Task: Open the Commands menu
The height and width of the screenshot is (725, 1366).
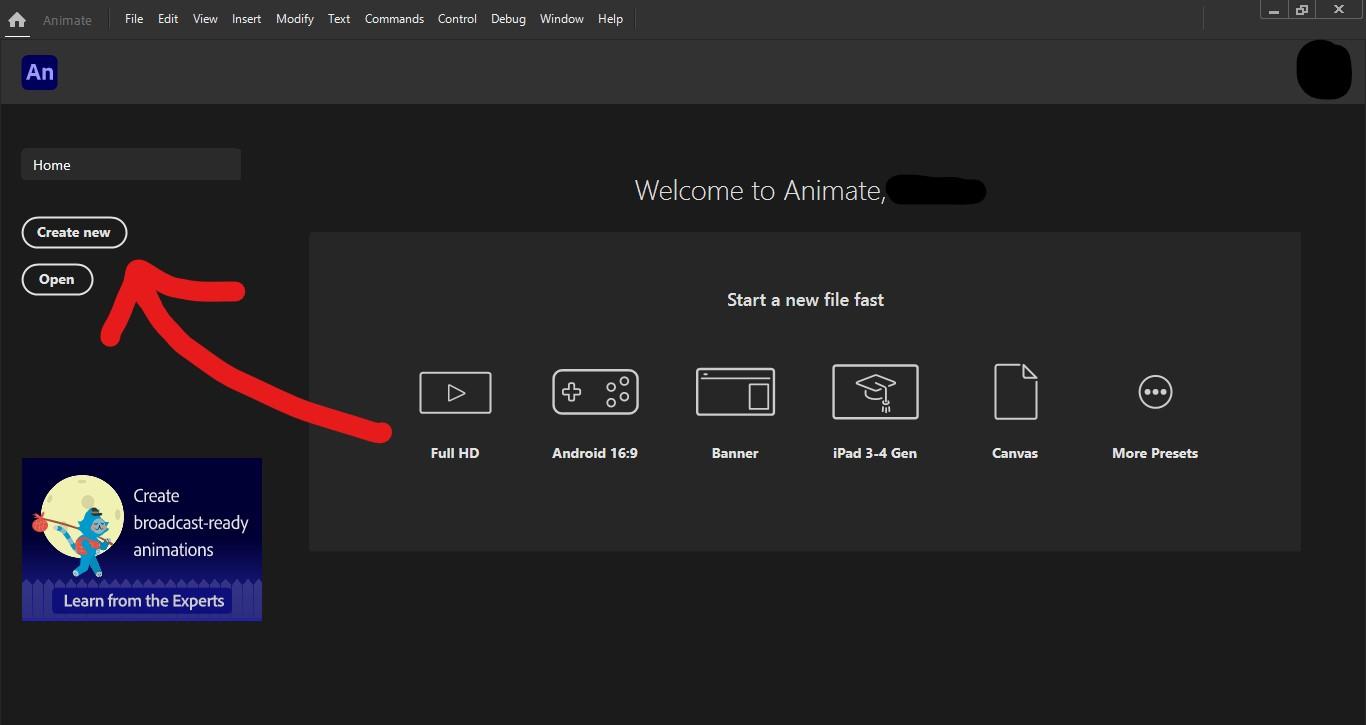Action: point(394,19)
